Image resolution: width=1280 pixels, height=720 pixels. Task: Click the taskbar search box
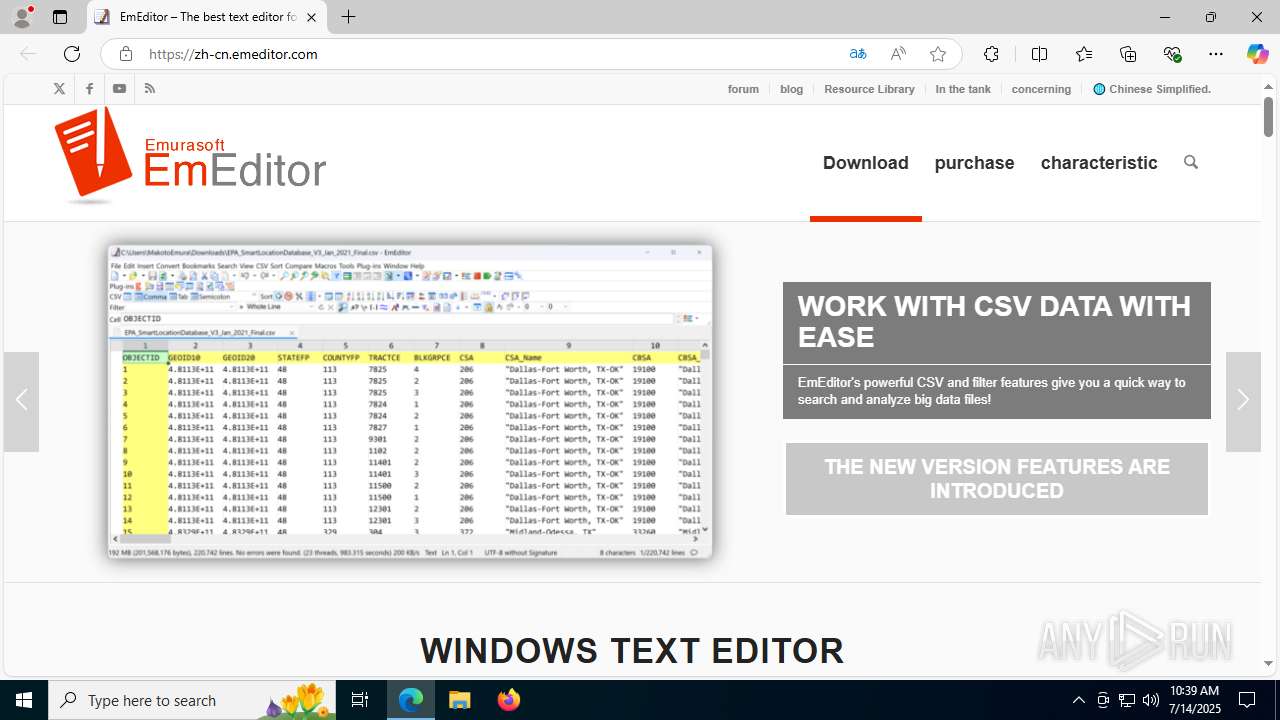point(193,700)
